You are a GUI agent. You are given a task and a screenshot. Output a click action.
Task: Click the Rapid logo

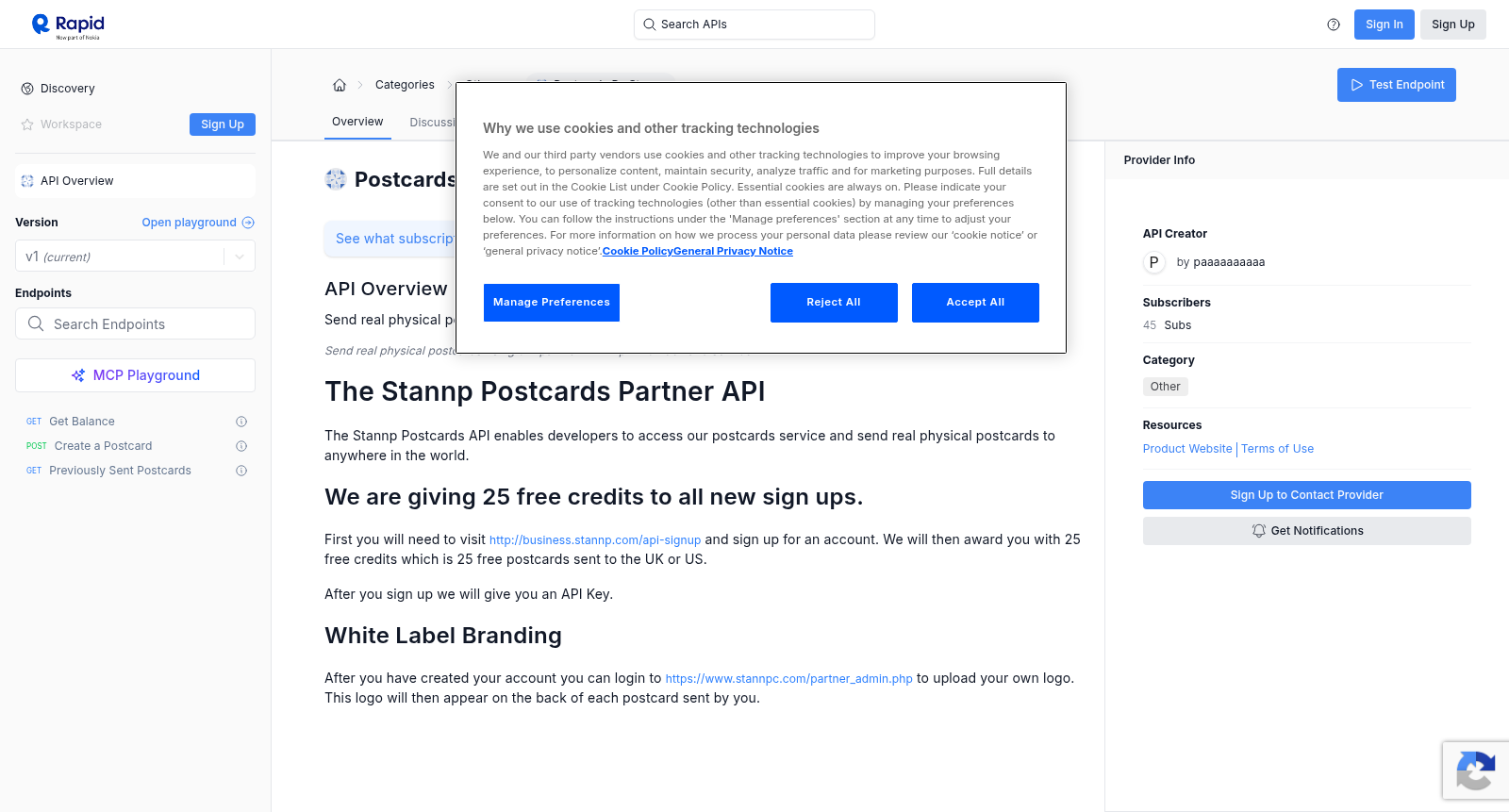[68, 25]
